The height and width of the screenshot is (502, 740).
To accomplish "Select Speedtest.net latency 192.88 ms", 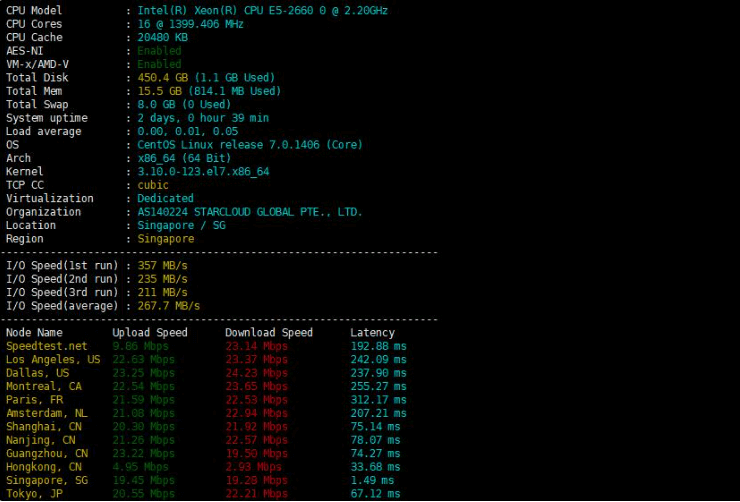I will 378,346.
